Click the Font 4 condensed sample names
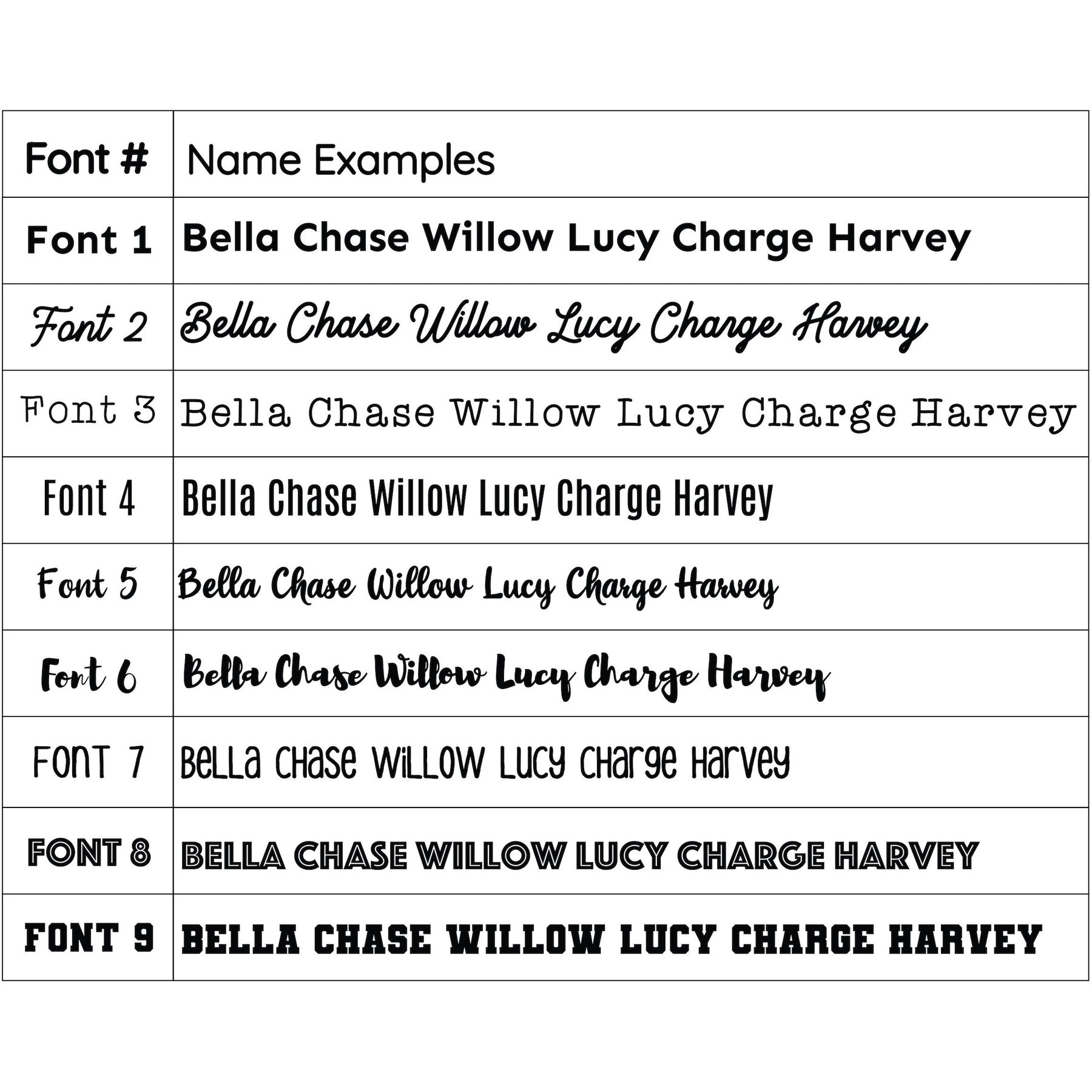This screenshot has width=1092, height=1092. click(x=477, y=499)
